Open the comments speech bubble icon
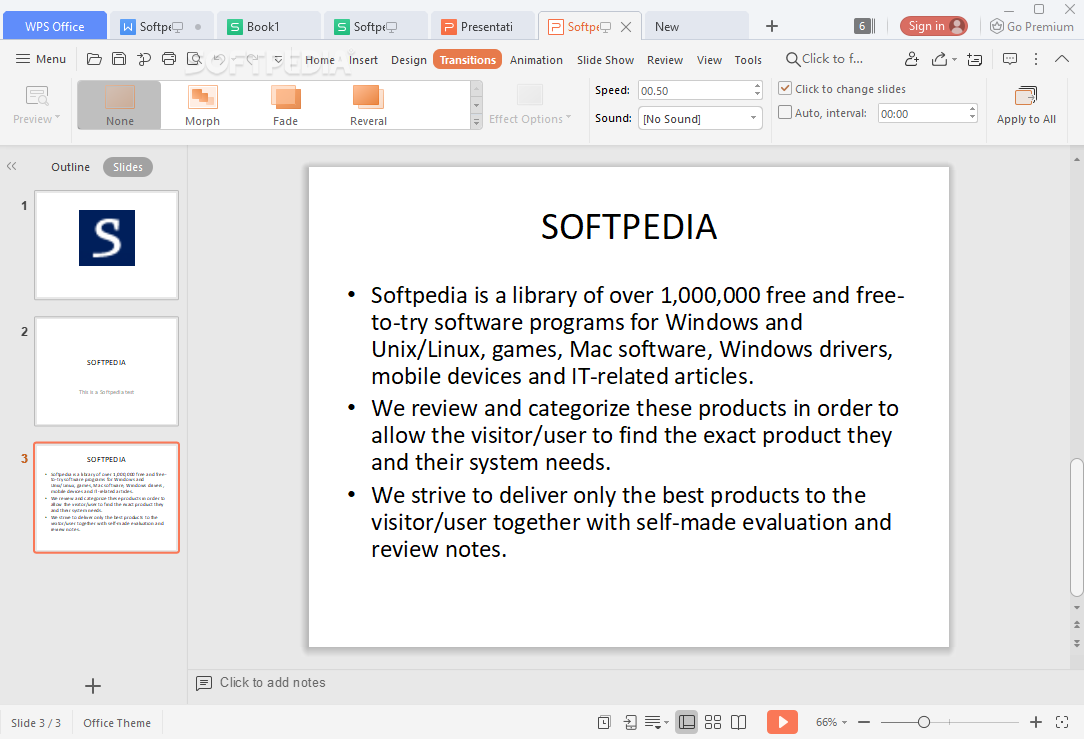The width and height of the screenshot is (1084, 739). coord(1009,59)
